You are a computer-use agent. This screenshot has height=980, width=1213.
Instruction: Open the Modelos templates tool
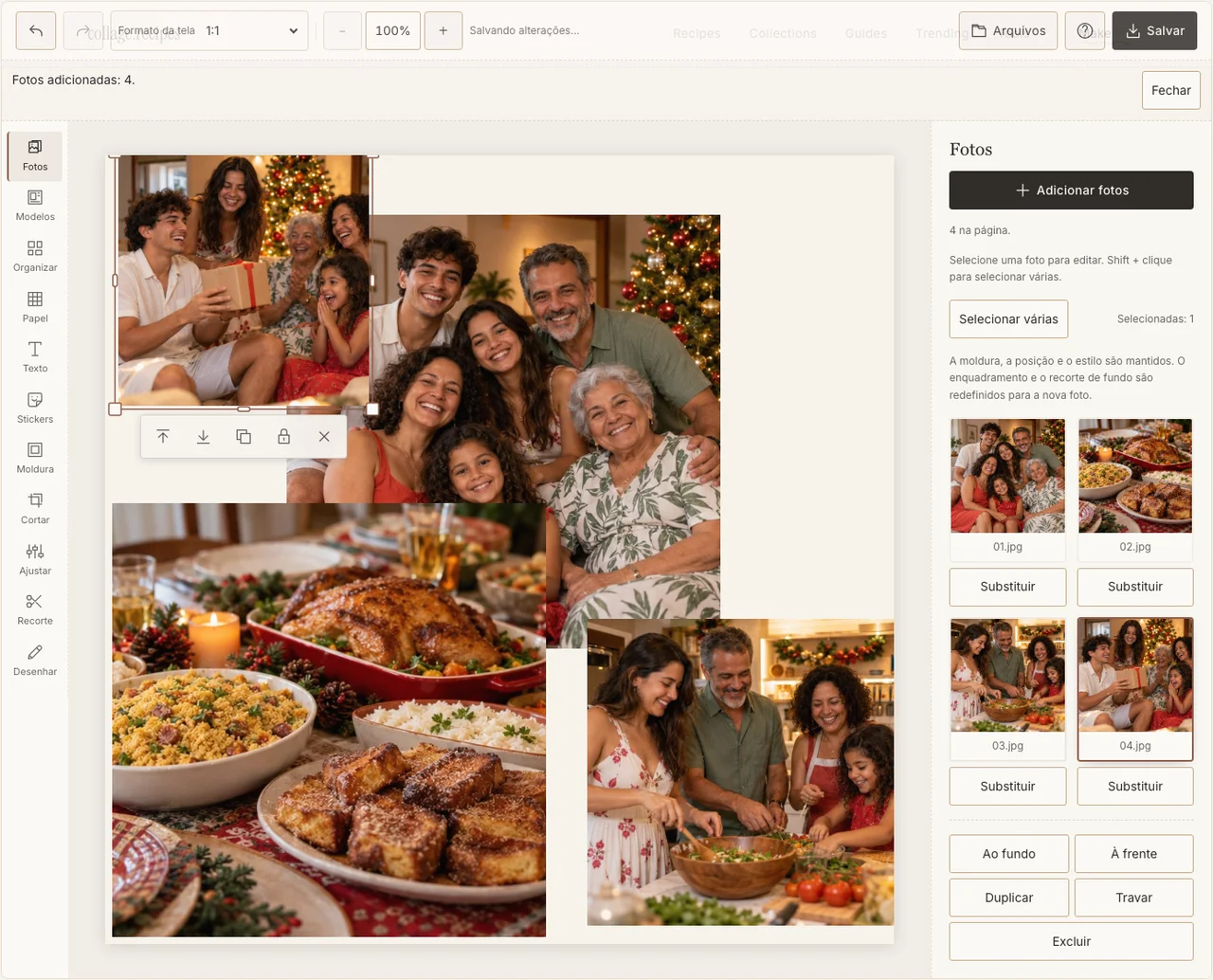pyautogui.click(x=35, y=206)
